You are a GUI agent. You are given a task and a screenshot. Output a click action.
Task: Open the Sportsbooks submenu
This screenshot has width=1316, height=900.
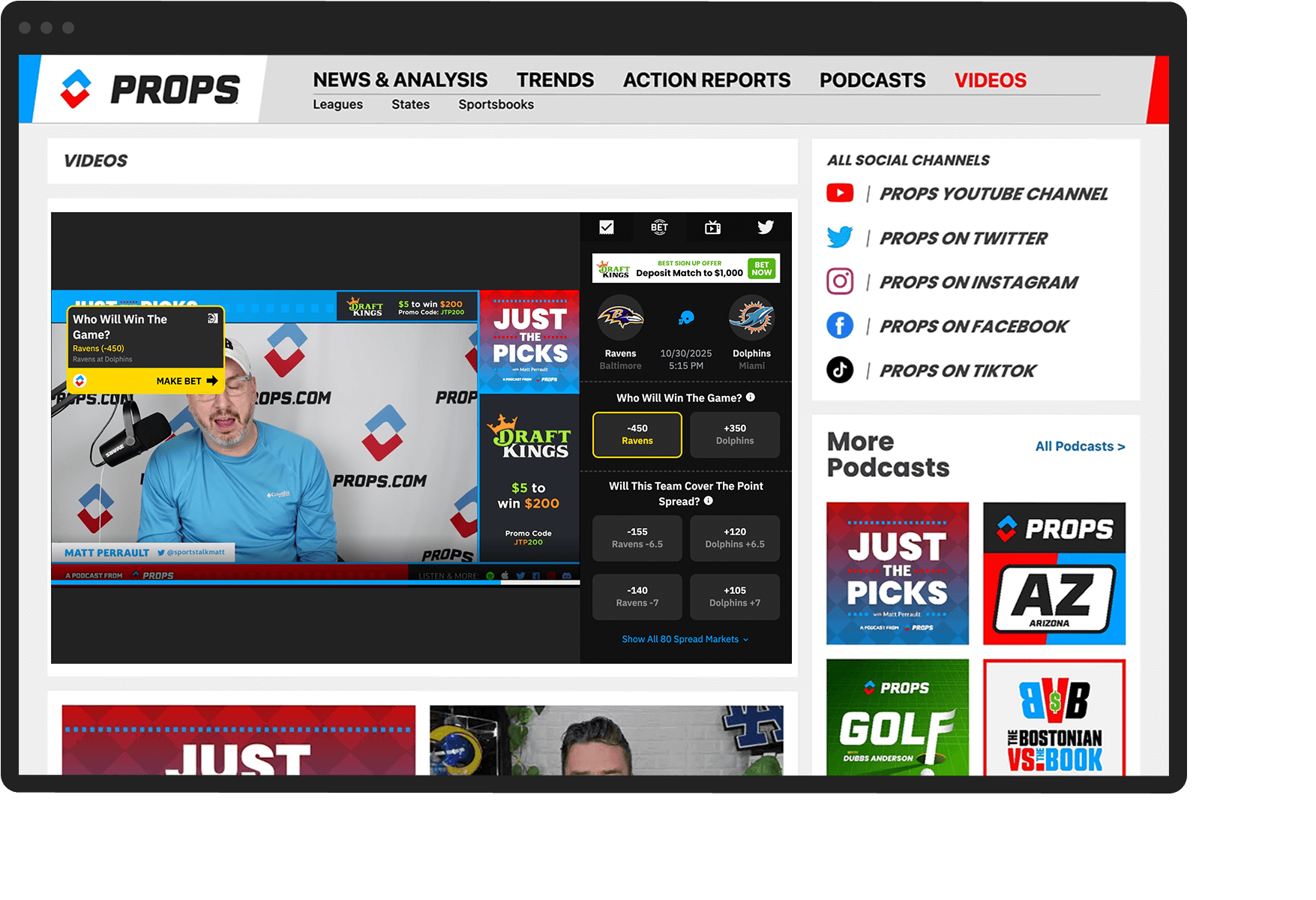(496, 104)
